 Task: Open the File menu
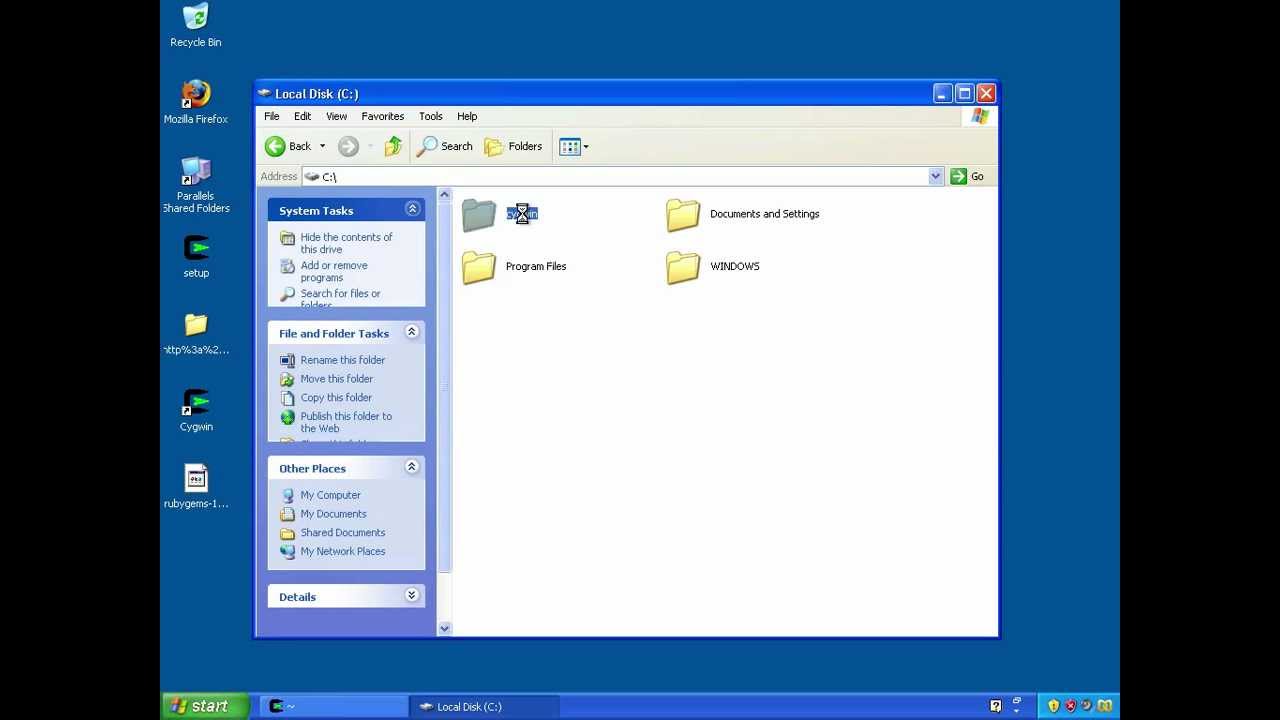pos(271,116)
